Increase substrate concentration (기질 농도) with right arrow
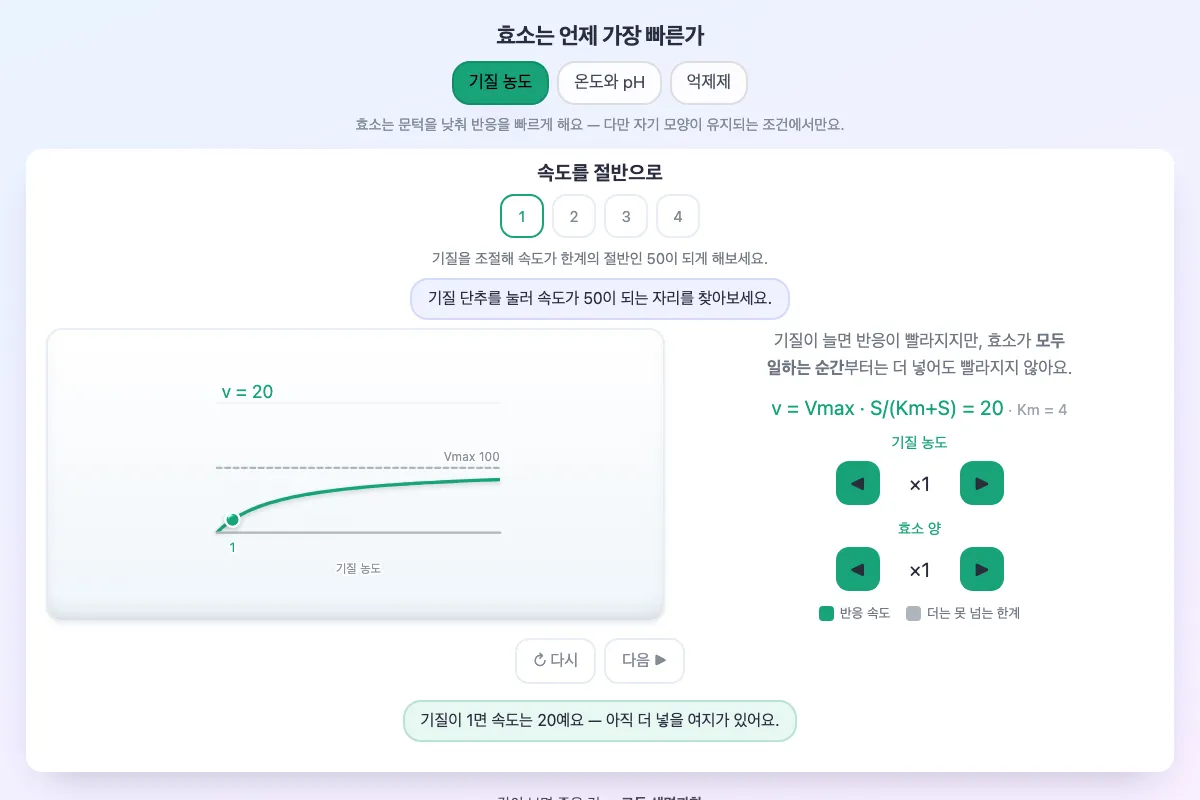 click(x=982, y=484)
